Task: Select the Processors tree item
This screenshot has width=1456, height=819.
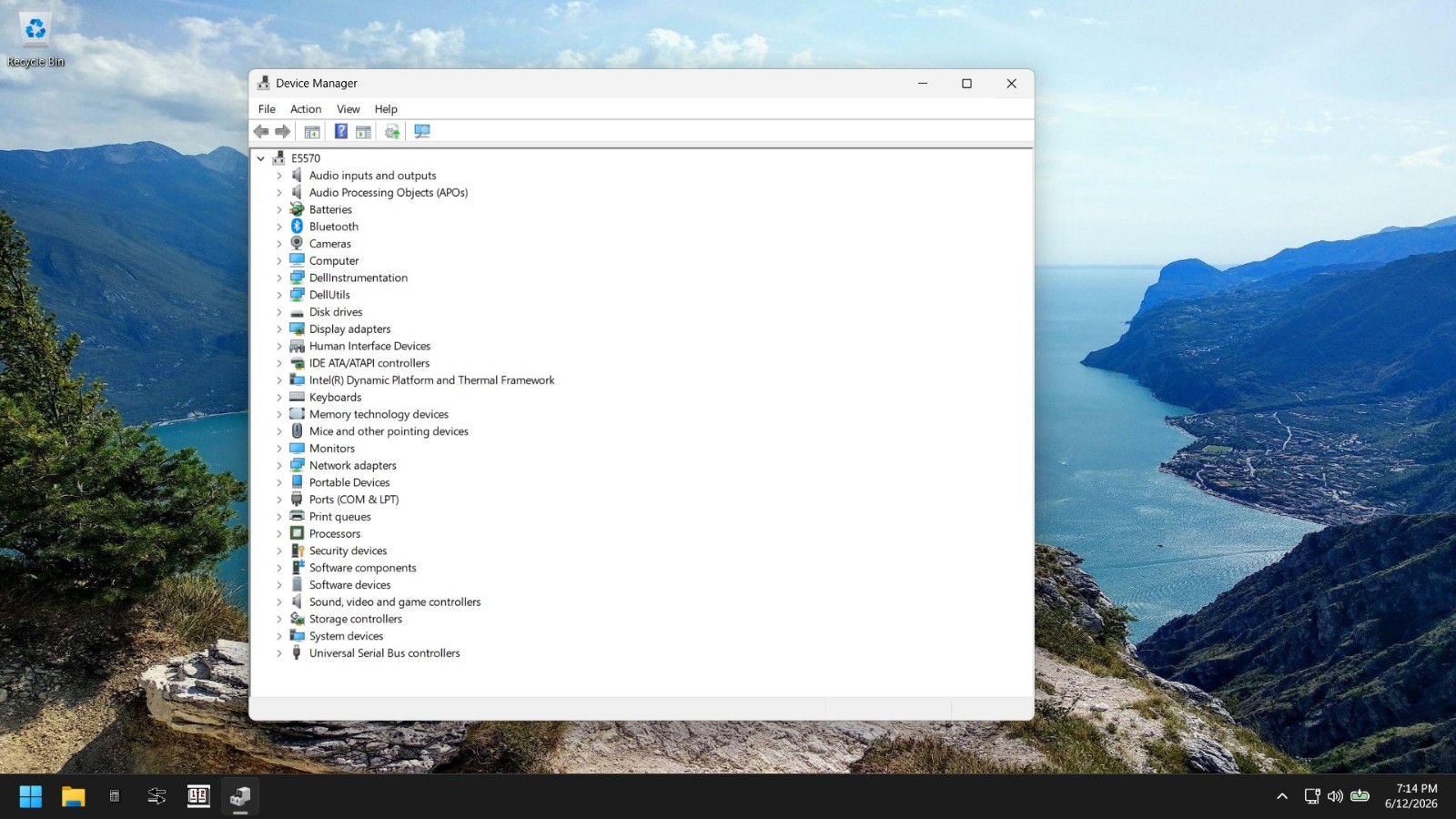Action: tap(334, 534)
